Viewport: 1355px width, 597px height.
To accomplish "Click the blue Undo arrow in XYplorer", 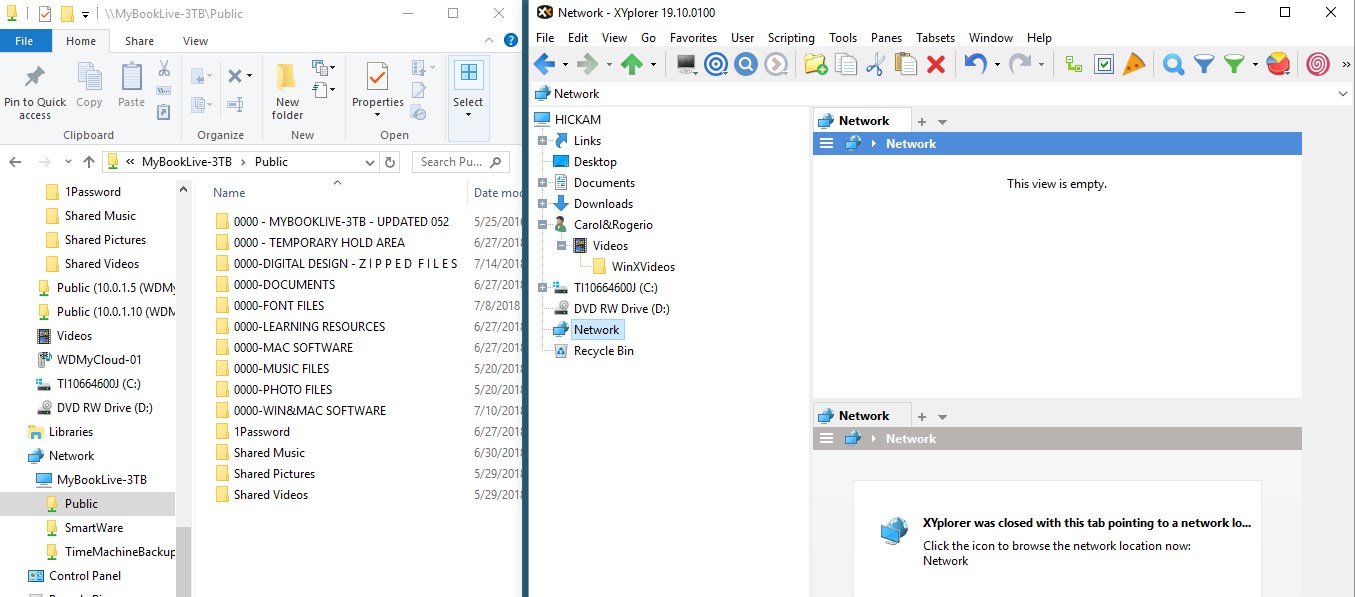I will pyautogui.click(x=974, y=64).
